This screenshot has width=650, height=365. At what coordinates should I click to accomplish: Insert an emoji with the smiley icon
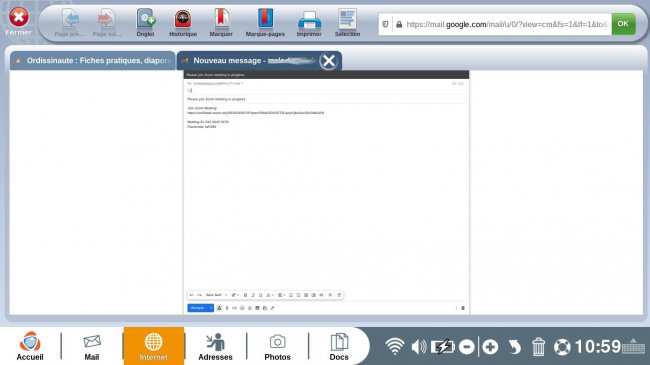(242, 308)
